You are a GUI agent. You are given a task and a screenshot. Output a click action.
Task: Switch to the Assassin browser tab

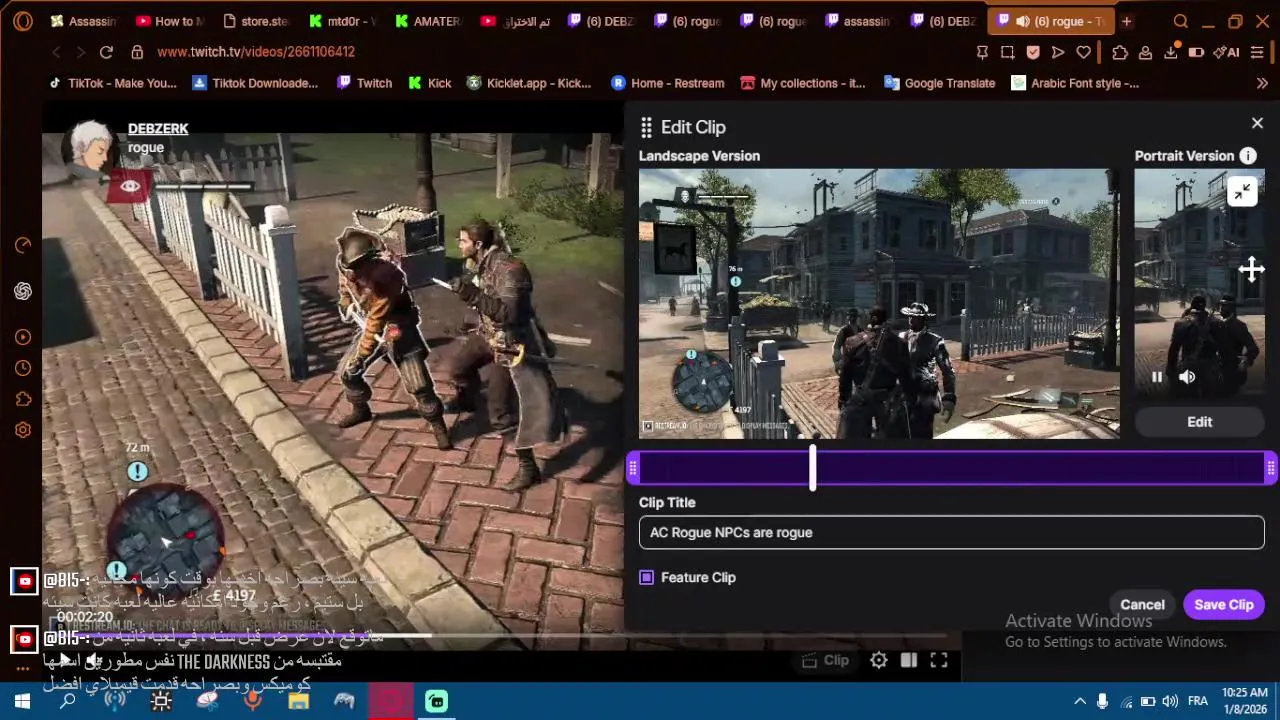point(82,21)
